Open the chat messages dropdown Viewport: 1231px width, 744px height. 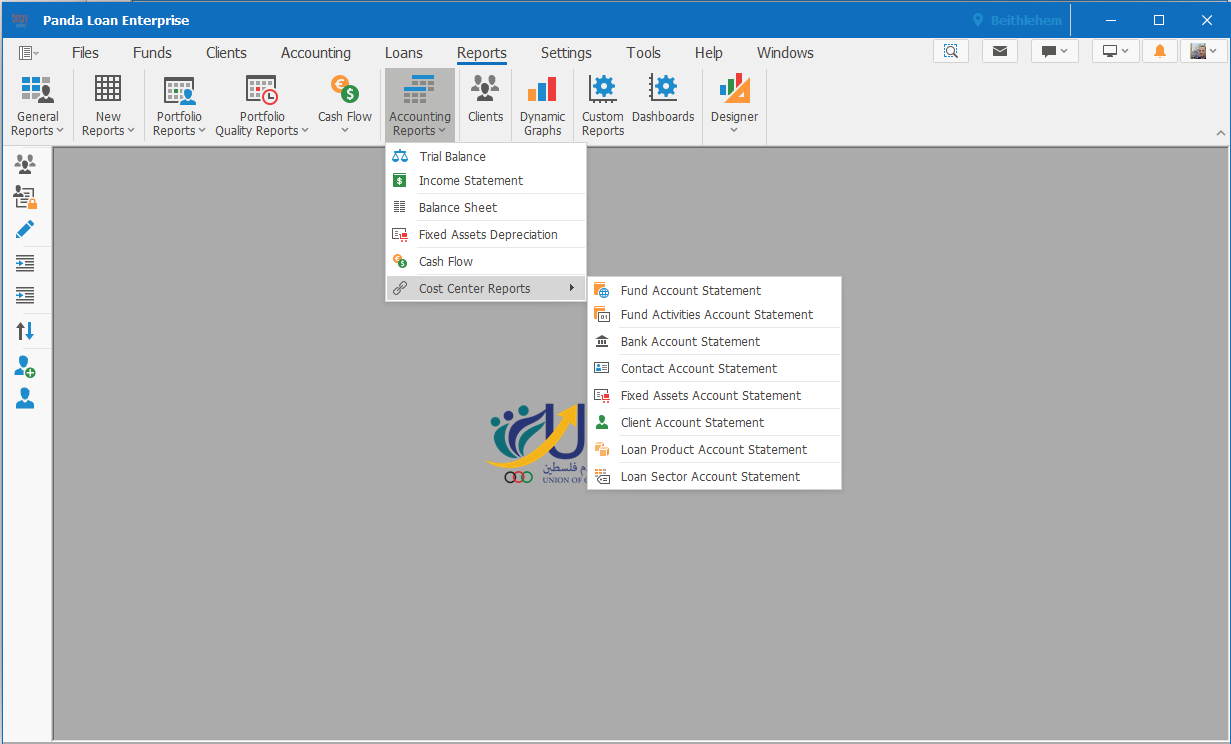click(1055, 51)
